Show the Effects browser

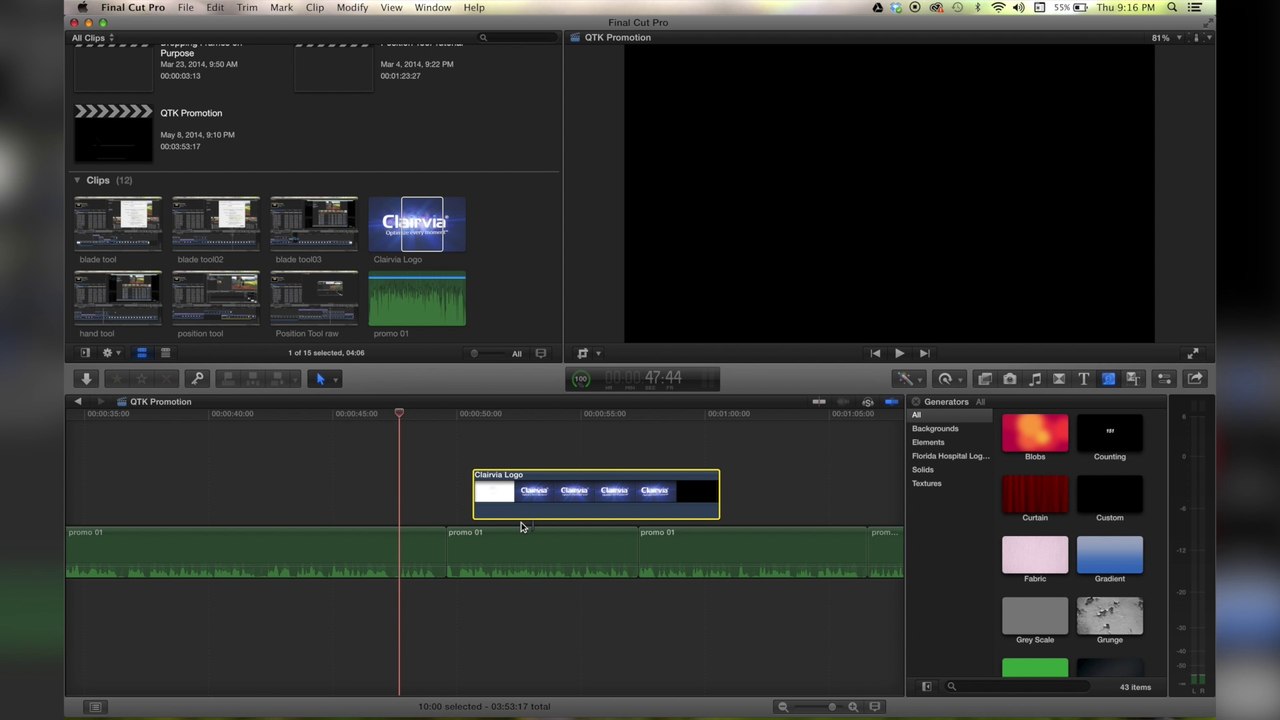pyautogui.click(x=985, y=379)
